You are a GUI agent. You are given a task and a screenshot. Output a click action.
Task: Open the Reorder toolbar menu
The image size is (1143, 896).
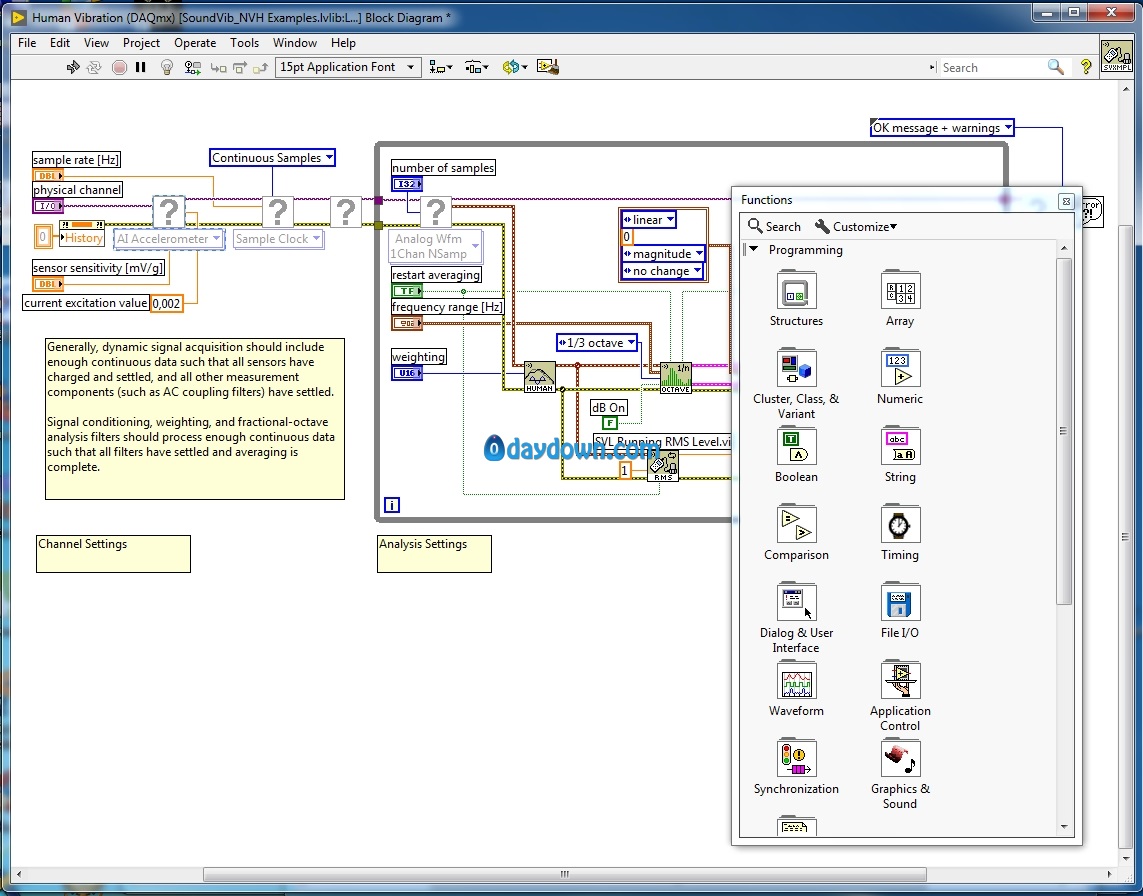515,67
